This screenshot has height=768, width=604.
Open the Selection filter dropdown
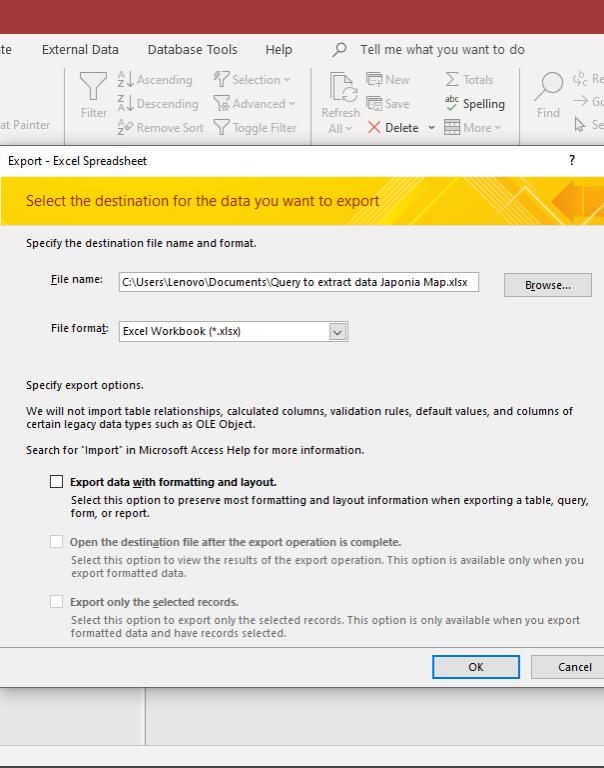pyautogui.click(x=252, y=79)
